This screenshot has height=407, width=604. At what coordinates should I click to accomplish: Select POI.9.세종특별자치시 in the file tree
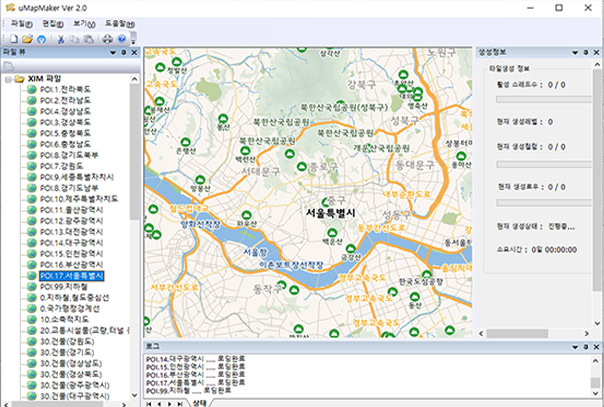point(77,178)
